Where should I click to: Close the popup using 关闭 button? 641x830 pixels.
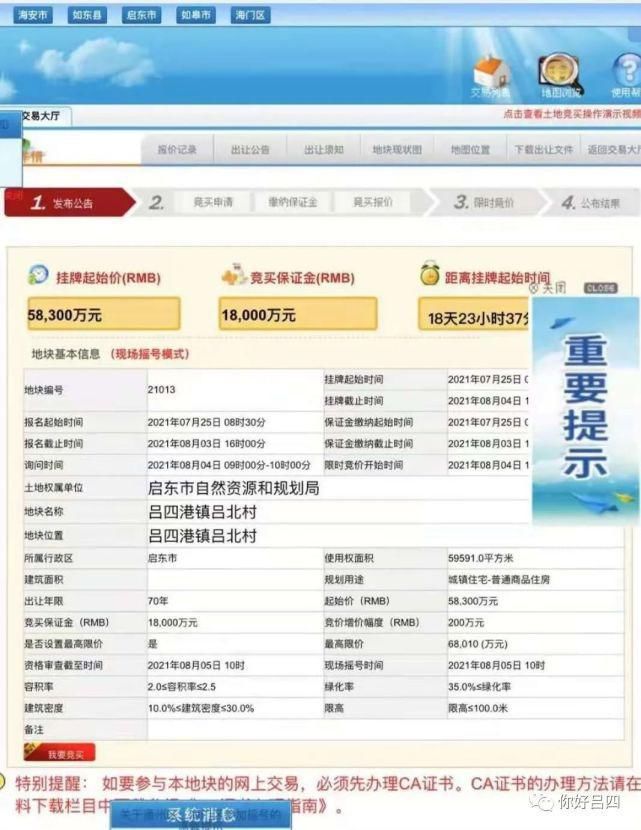click(x=547, y=288)
